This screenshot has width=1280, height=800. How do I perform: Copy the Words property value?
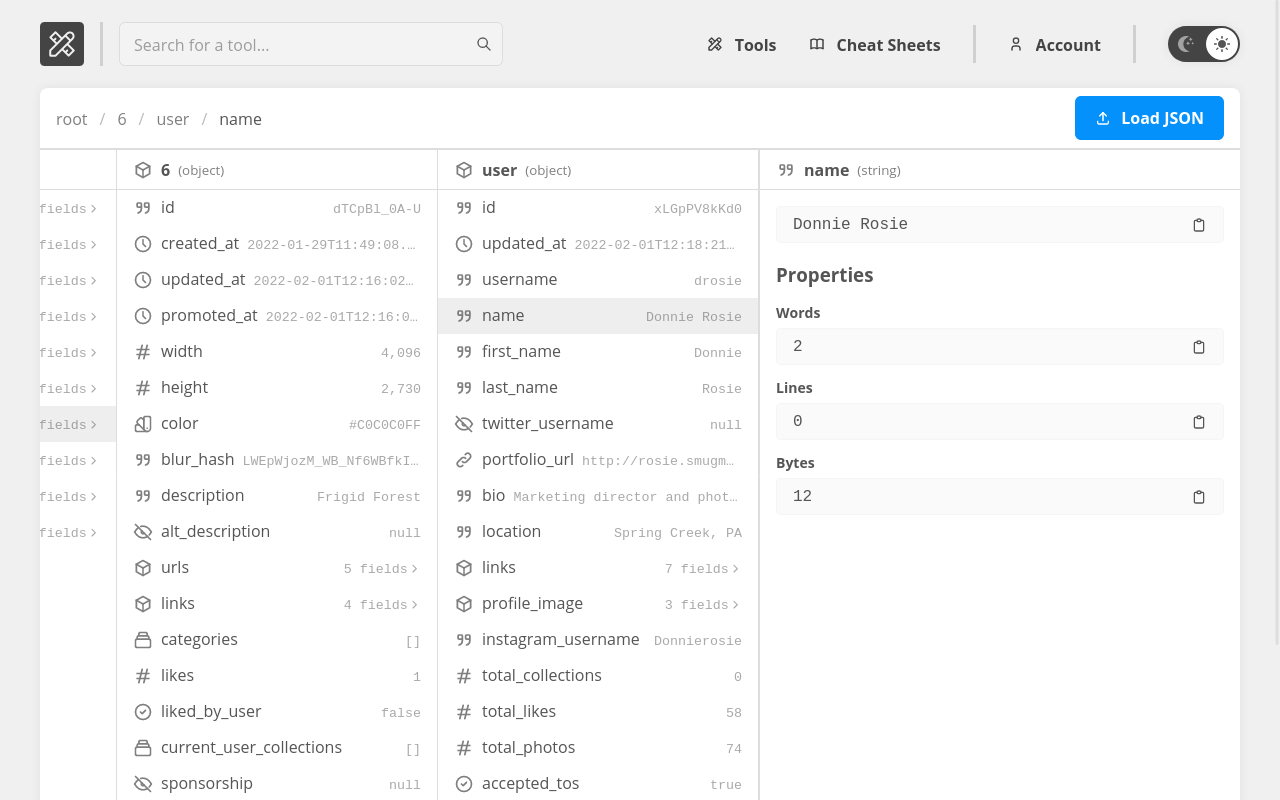[1199, 346]
